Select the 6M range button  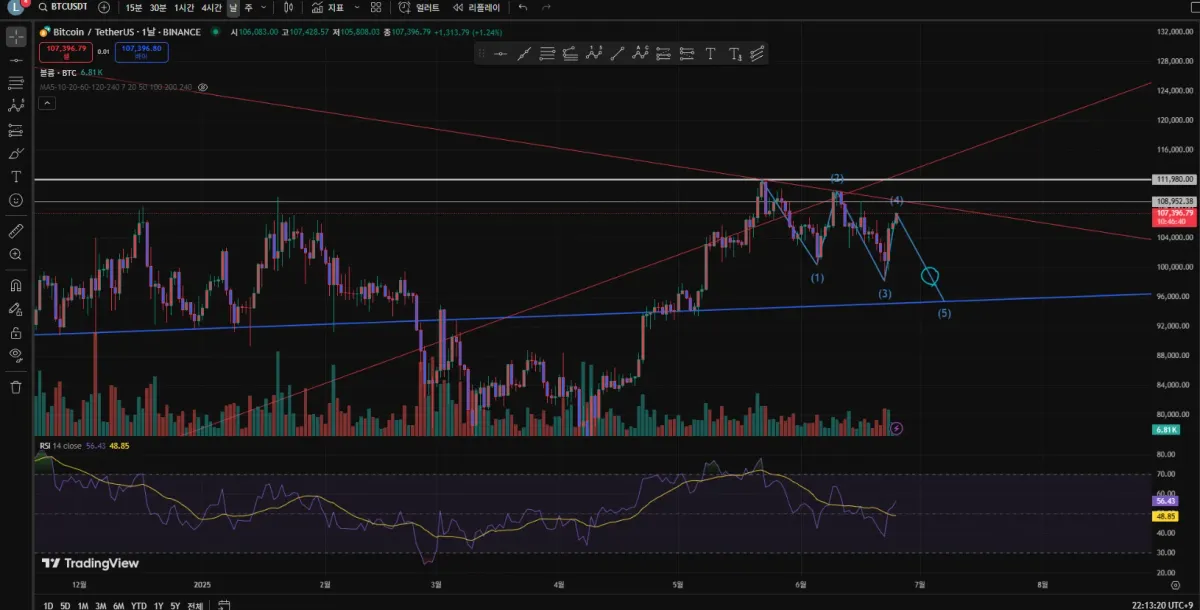pos(118,604)
